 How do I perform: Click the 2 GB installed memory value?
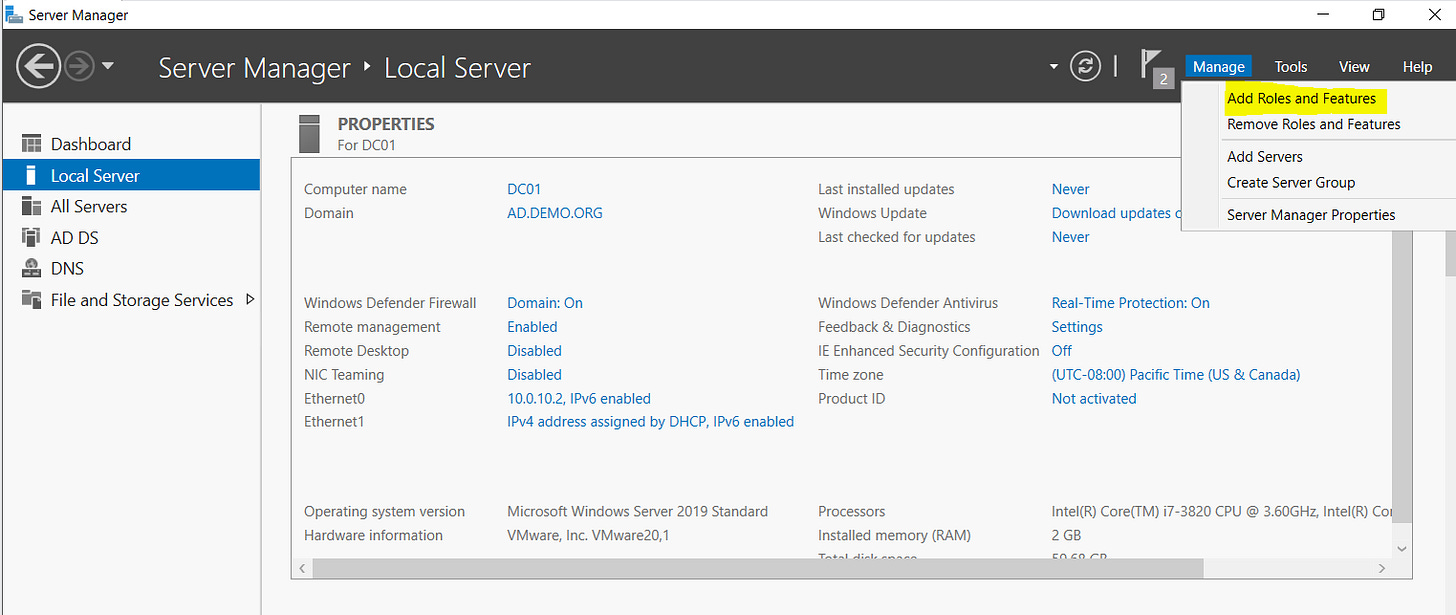[1066, 535]
